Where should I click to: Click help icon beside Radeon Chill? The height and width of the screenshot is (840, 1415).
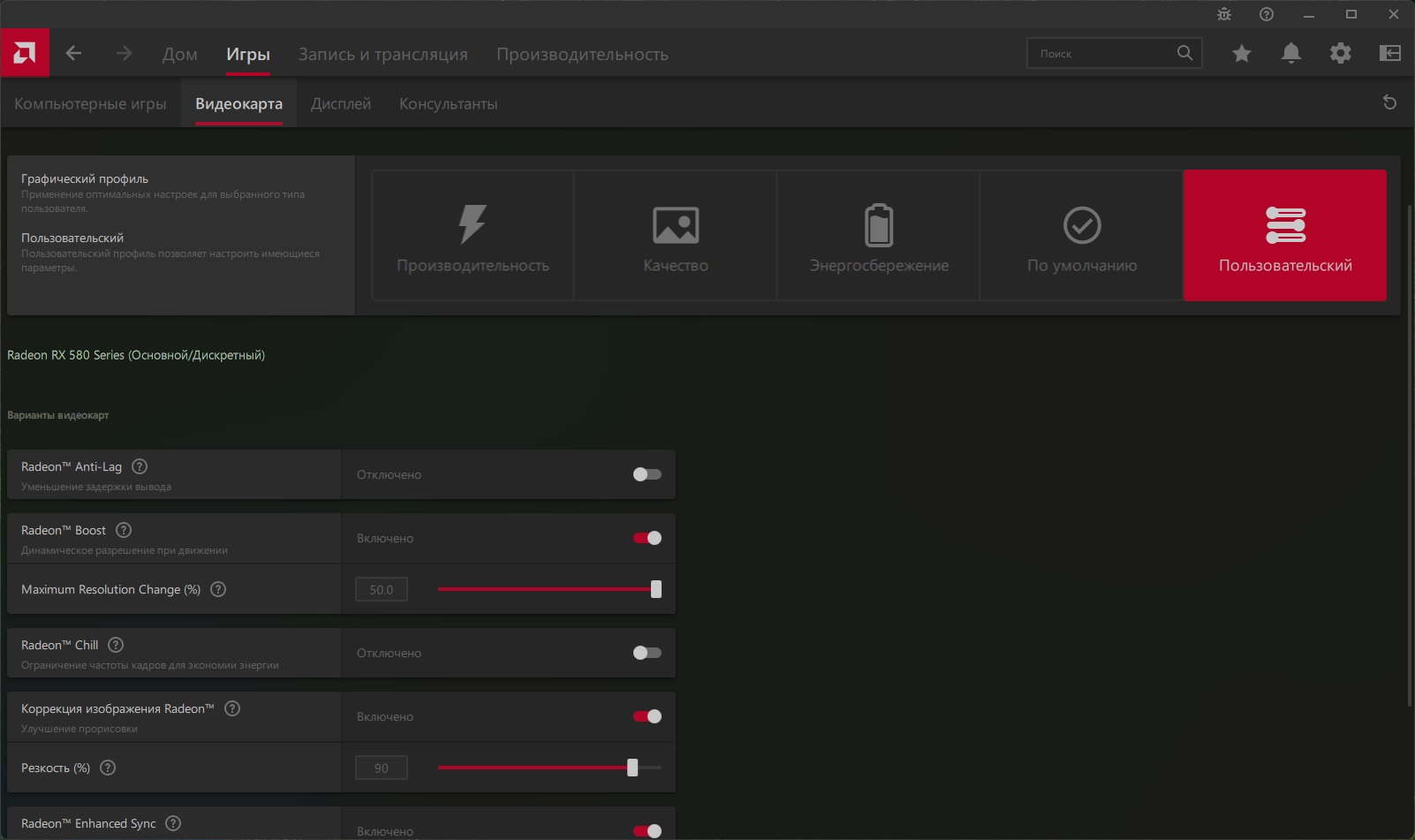116,645
